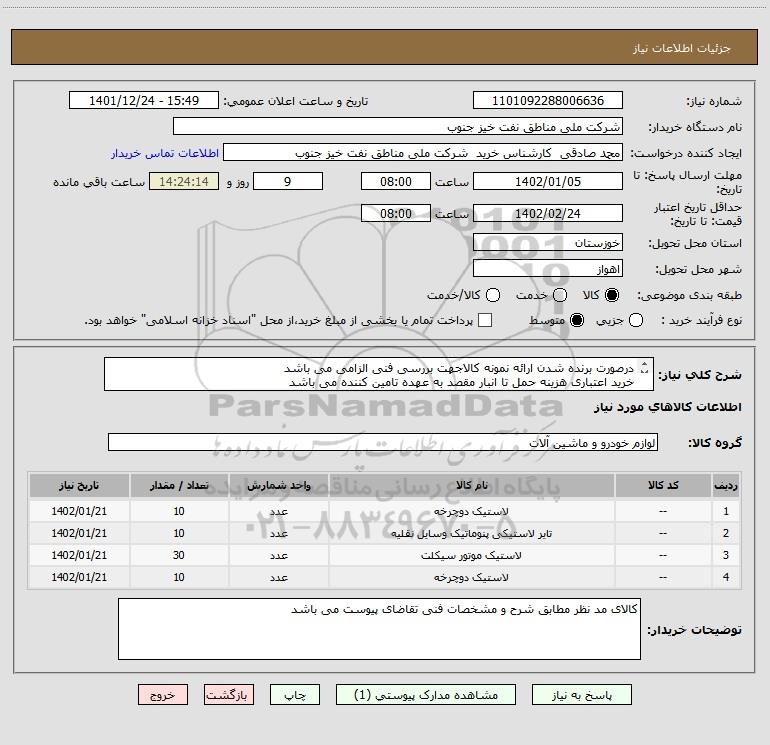
Task: Click the unit 'عدد' in row 2
Action: click(278, 534)
